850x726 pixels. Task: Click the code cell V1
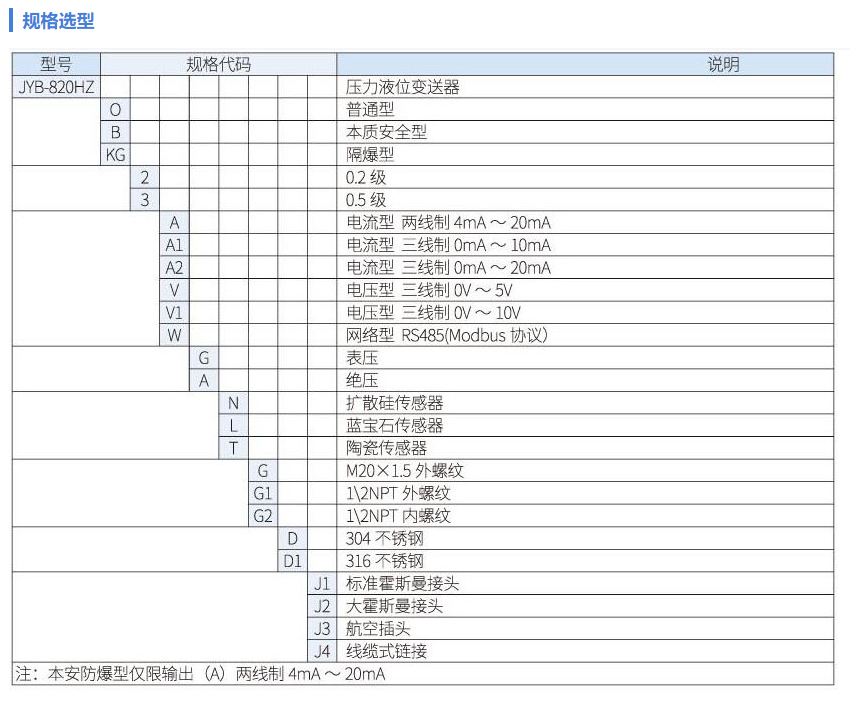(x=175, y=312)
